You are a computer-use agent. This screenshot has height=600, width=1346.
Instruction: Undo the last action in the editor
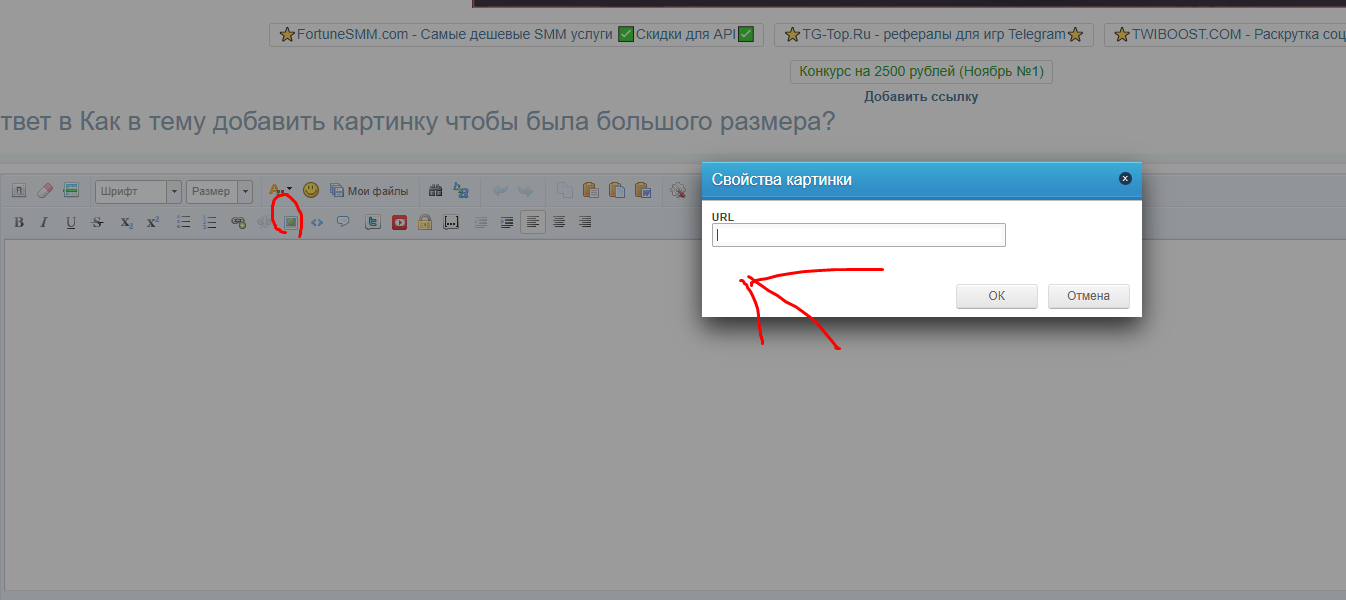(x=500, y=190)
